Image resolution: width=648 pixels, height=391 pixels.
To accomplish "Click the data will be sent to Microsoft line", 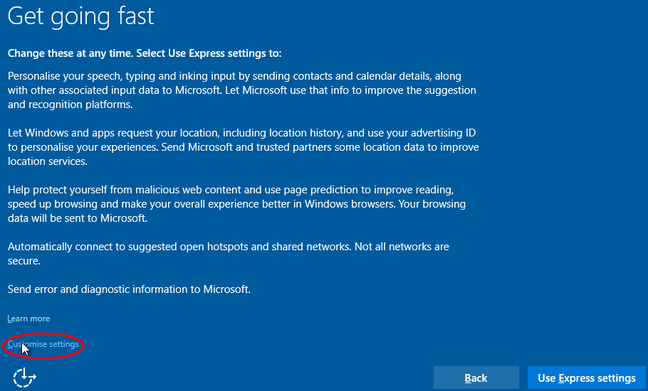I will (77, 218).
